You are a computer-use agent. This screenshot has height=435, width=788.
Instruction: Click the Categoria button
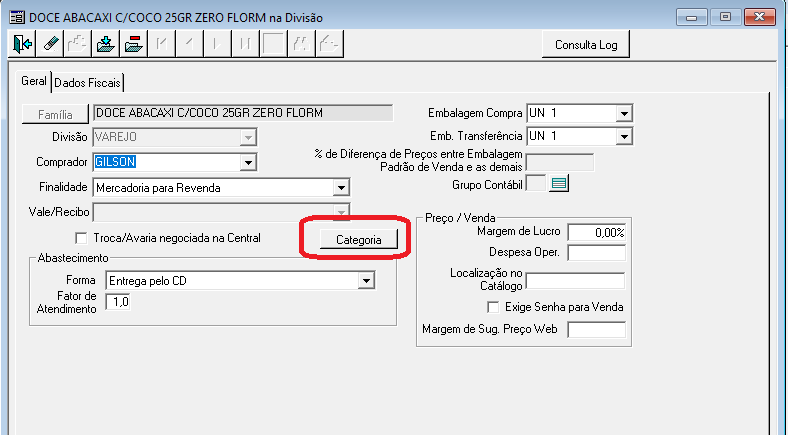pyautogui.click(x=359, y=240)
